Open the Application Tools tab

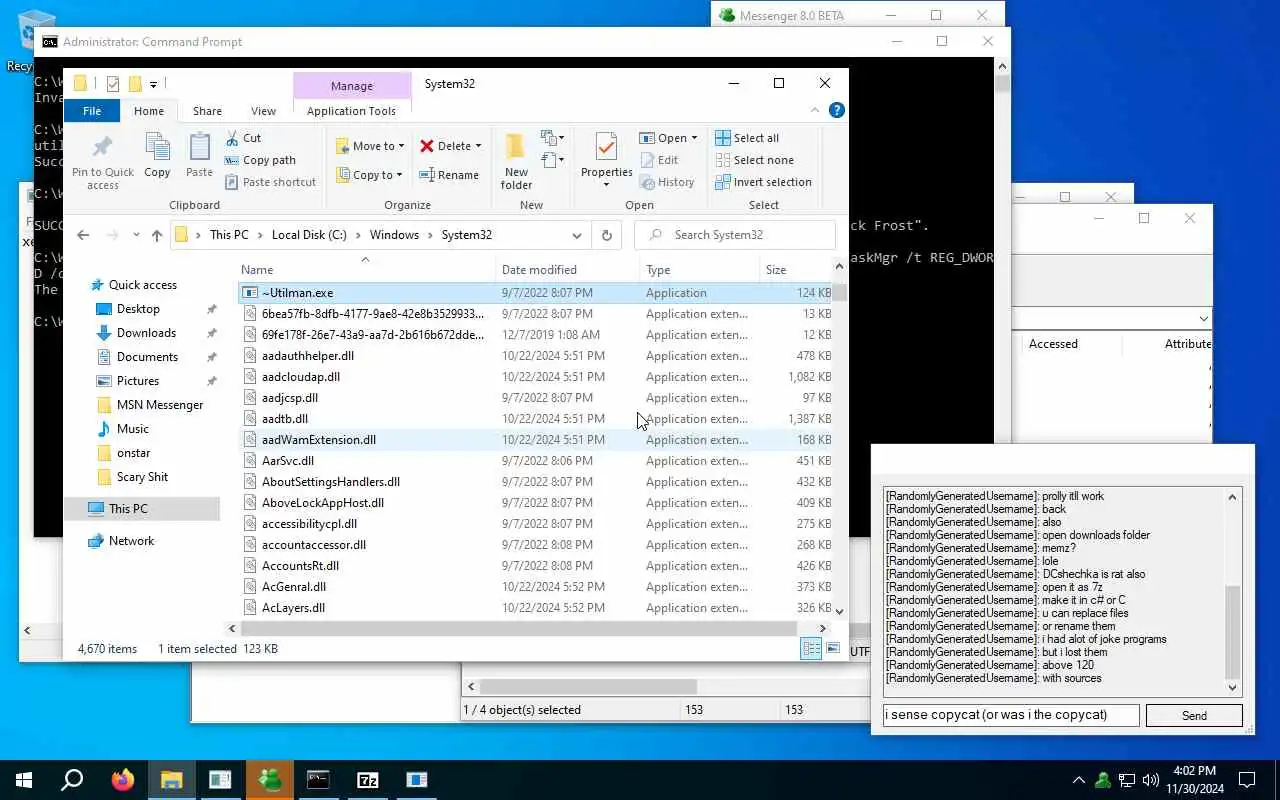click(x=351, y=111)
